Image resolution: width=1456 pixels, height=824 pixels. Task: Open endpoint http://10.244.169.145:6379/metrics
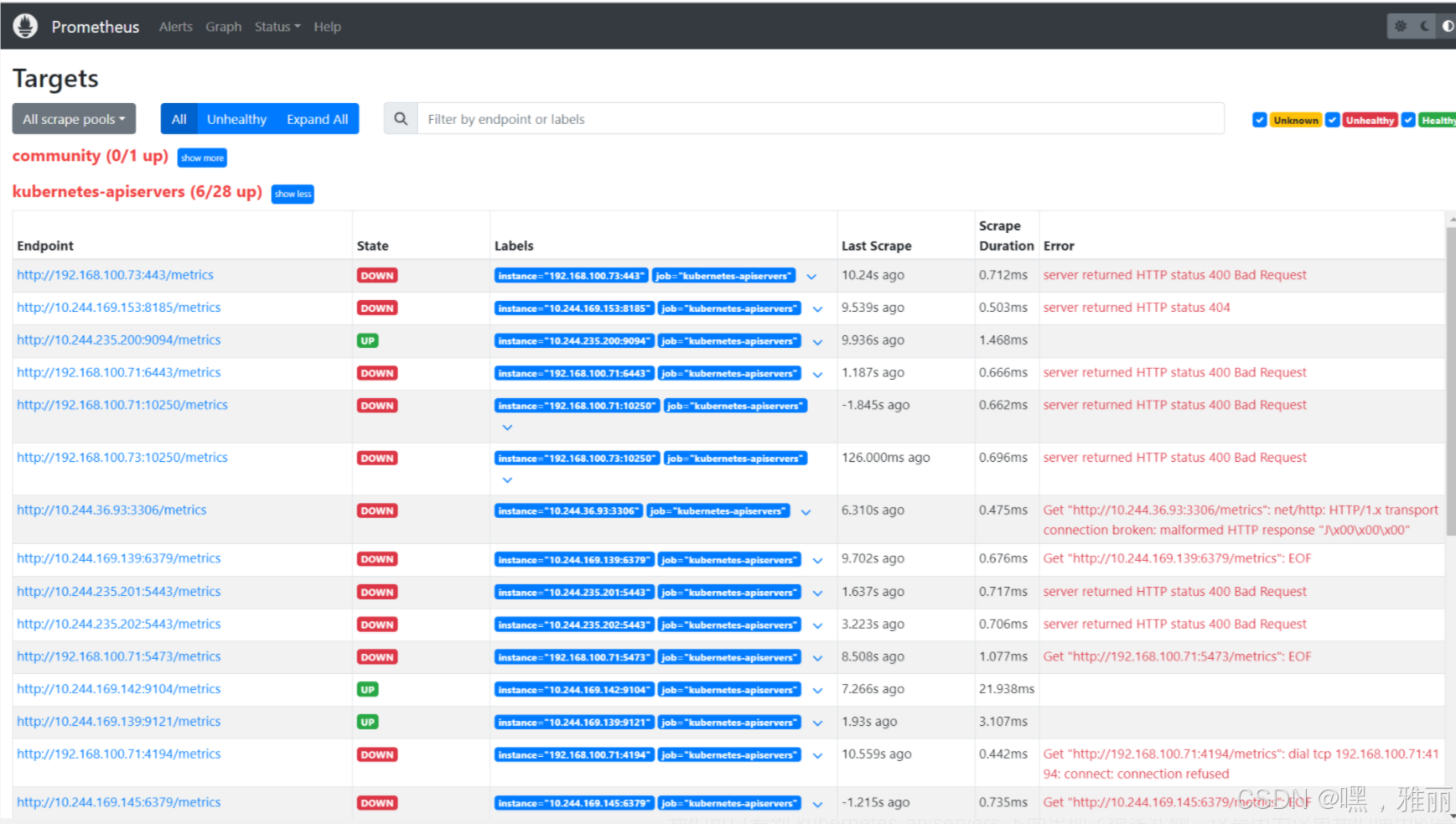pos(119,803)
